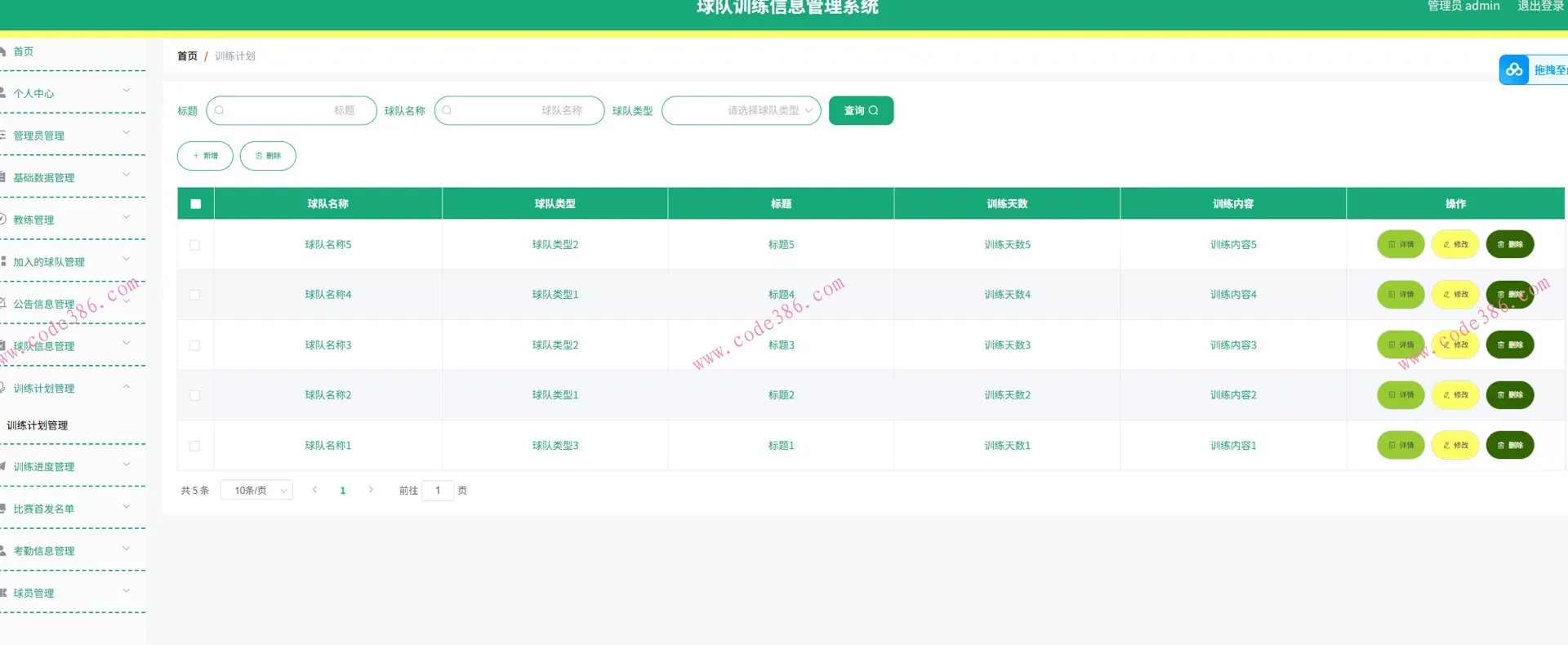Delete the 球队名称3 row
The image size is (1568, 645).
coord(1510,345)
